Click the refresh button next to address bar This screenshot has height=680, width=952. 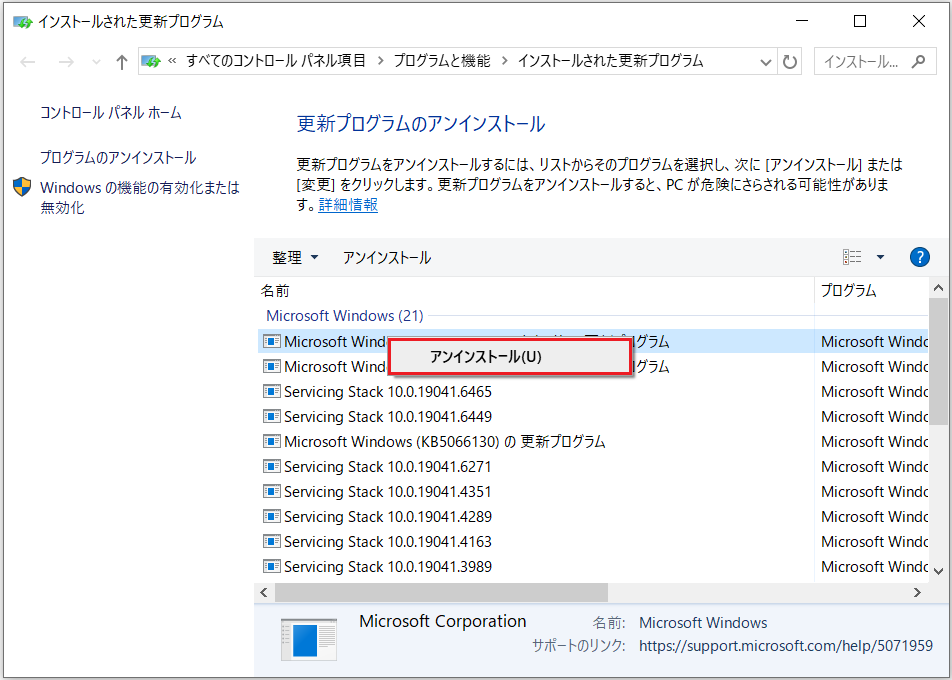click(x=789, y=61)
